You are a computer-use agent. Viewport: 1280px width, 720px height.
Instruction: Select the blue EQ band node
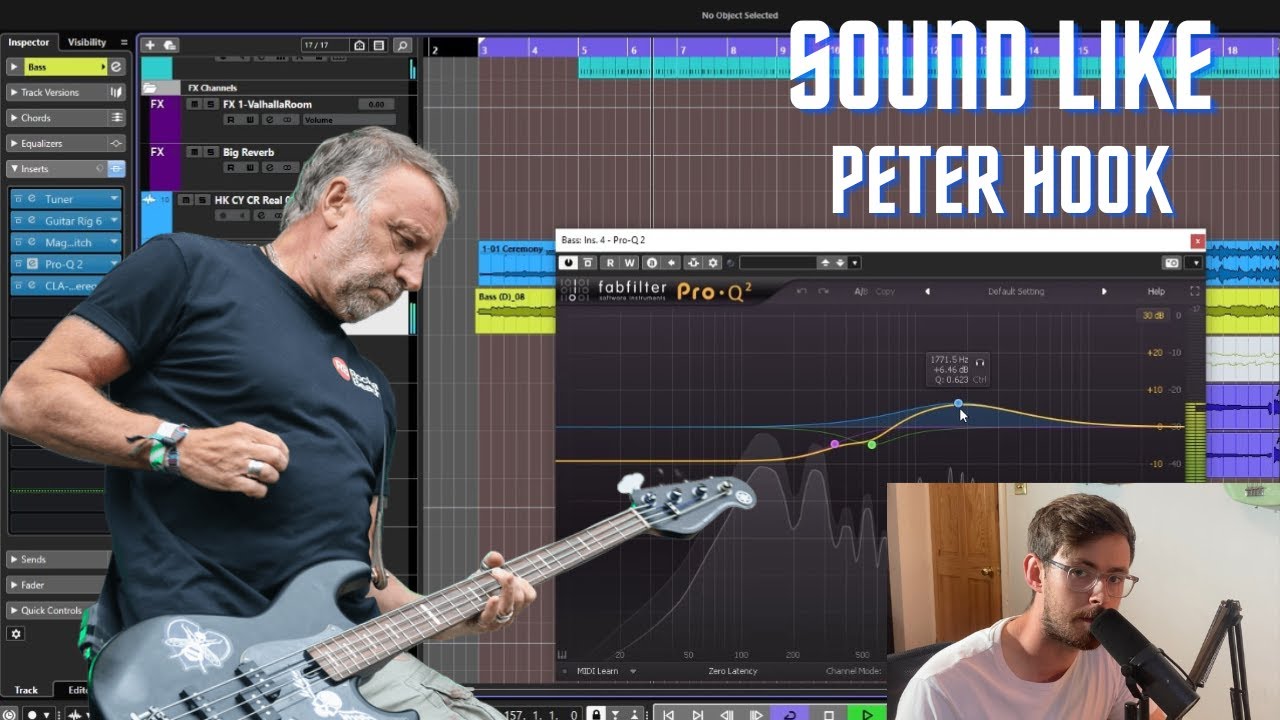958,404
